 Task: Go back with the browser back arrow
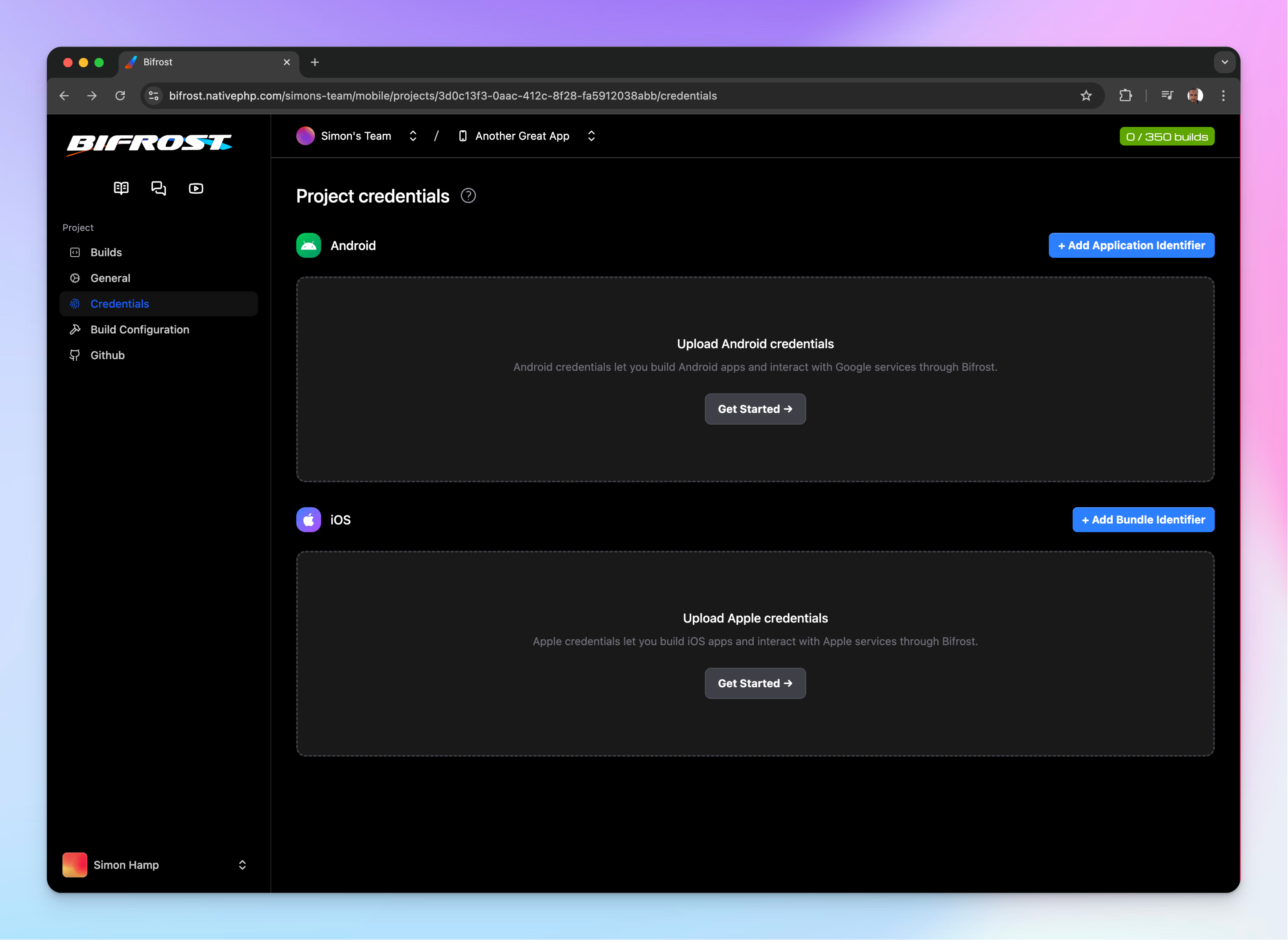coord(64,96)
